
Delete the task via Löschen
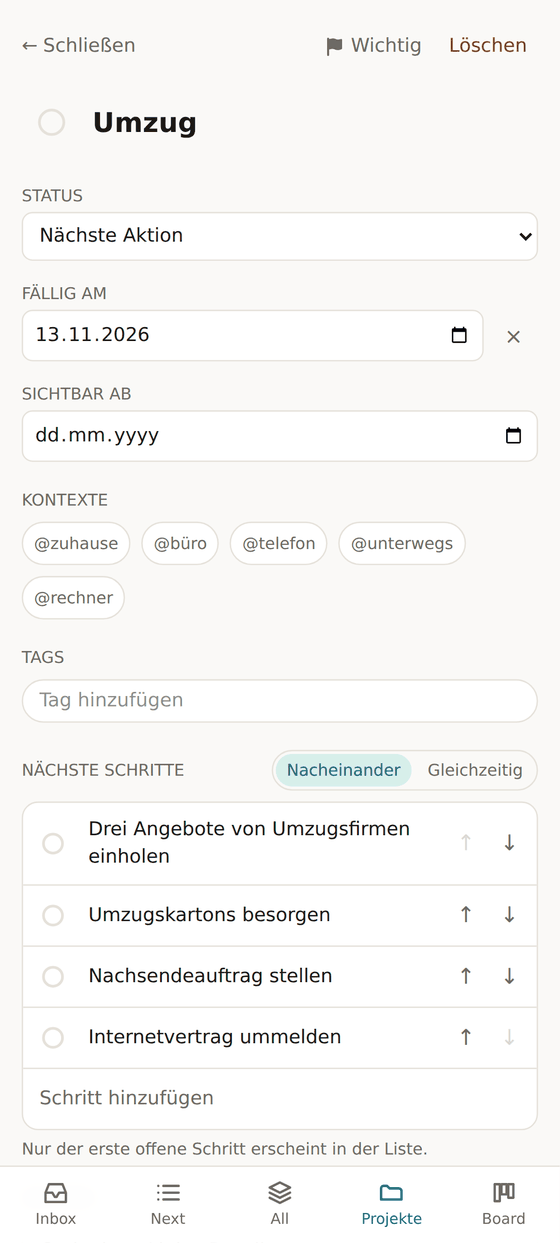click(x=488, y=45)
